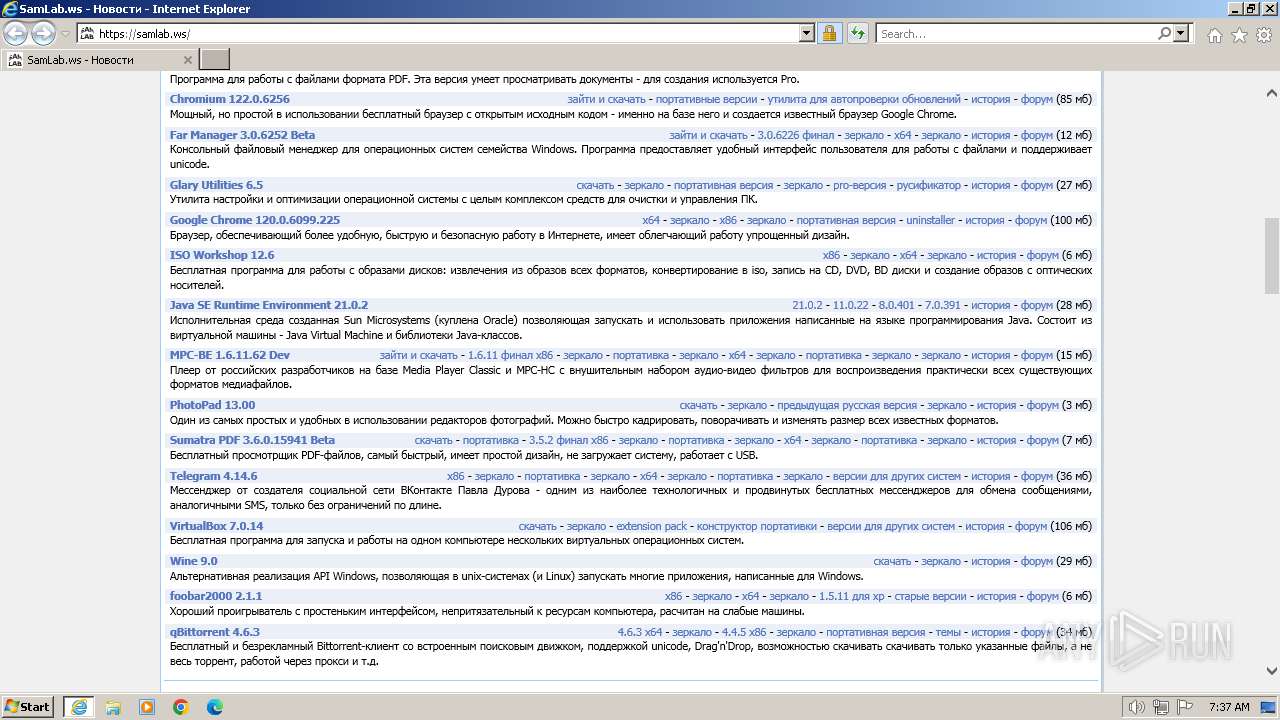
Task: Open Java SE Runtime Environment 21.0.2 link
Action: 269,305
